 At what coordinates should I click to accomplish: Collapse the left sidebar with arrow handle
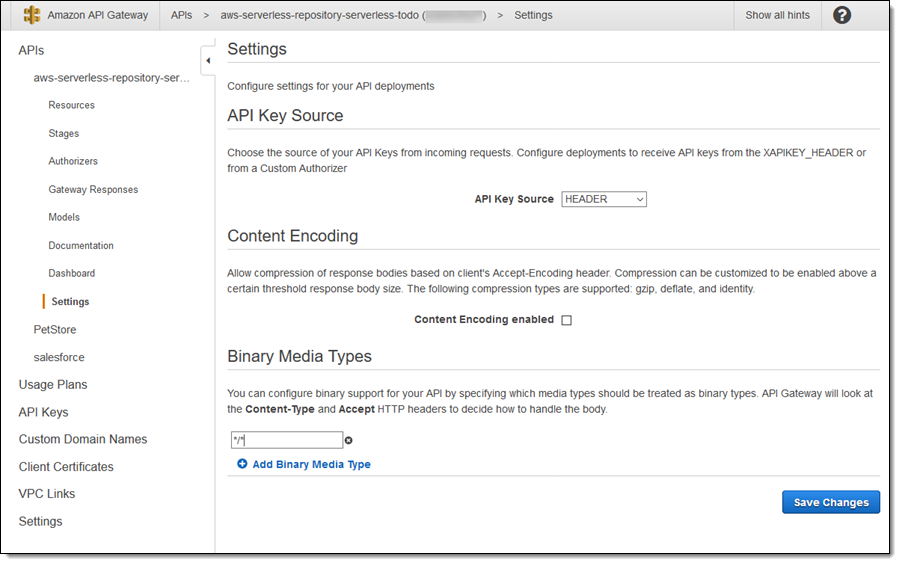coord(208,61)
